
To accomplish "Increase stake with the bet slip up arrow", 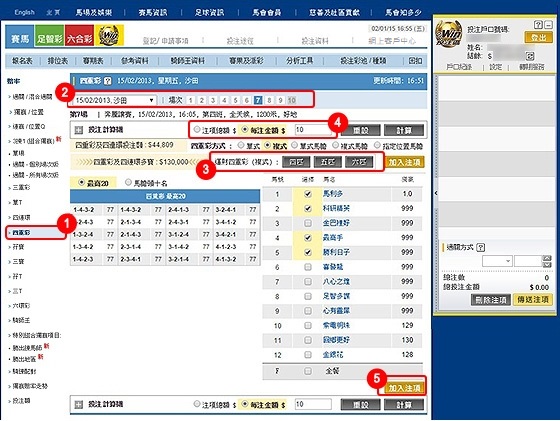I will [547, 258].
